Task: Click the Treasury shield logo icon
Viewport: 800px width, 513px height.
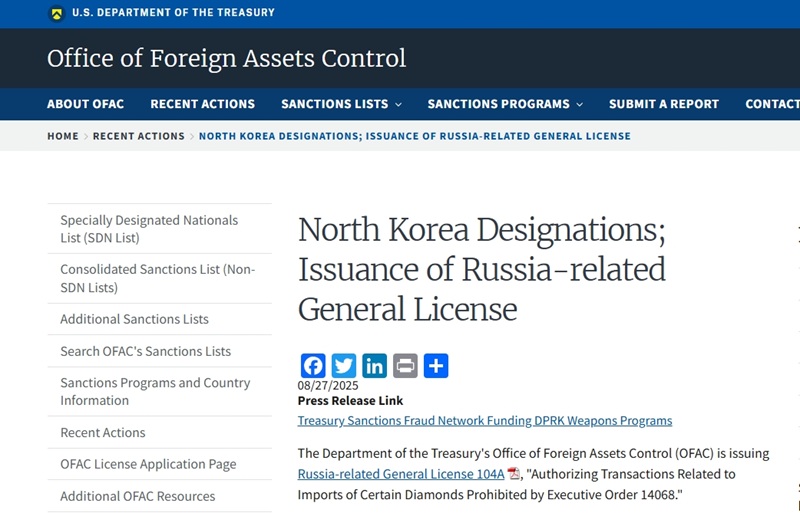Action: [x=56, y=13]
